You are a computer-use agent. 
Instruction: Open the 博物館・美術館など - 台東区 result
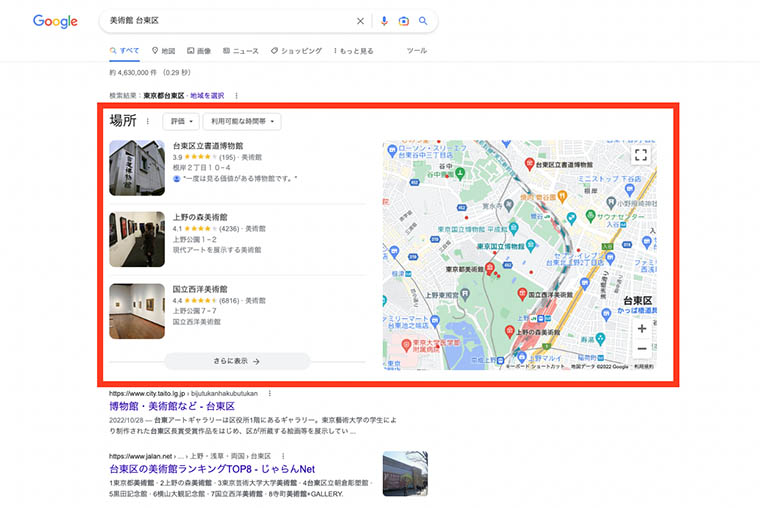click(x=172, y=406)
